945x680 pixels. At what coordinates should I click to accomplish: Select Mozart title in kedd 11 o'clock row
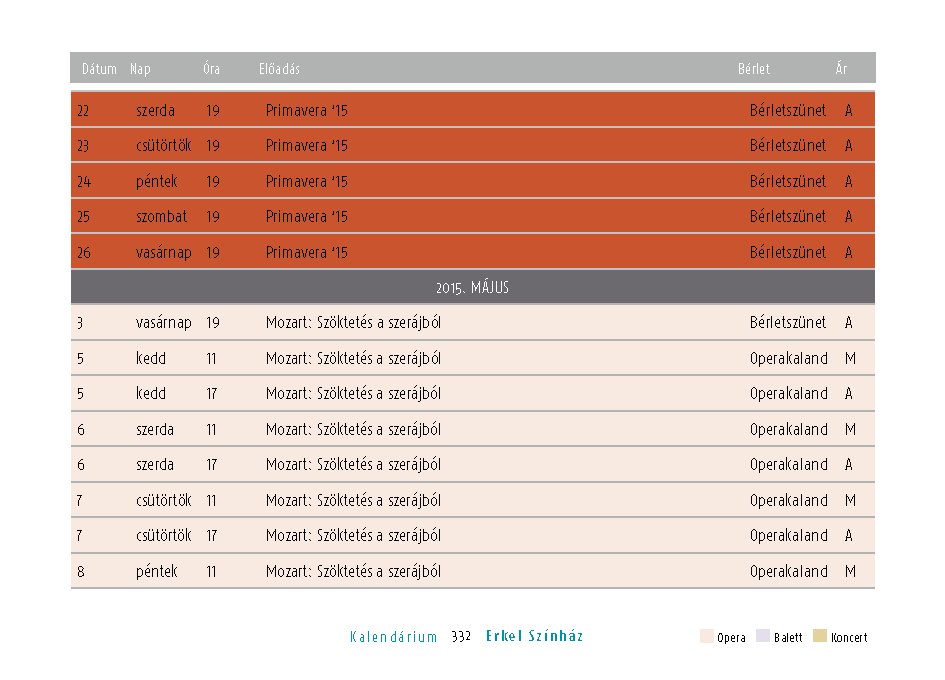pos(353,358)
